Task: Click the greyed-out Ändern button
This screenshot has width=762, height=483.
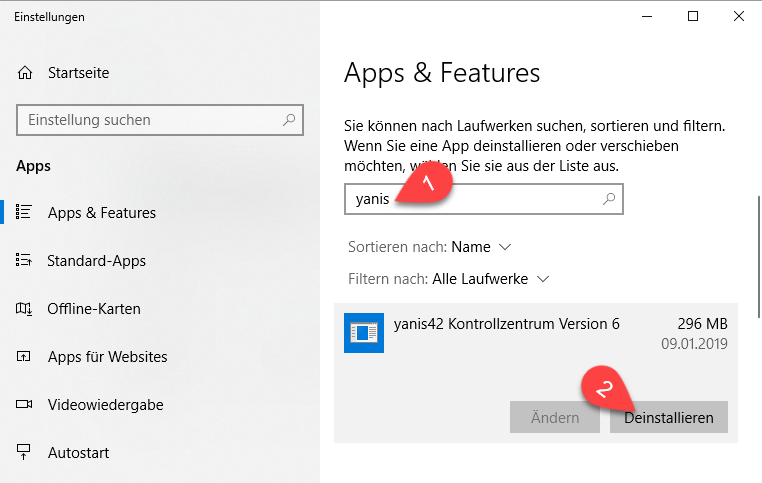Action: click(555, 418)
